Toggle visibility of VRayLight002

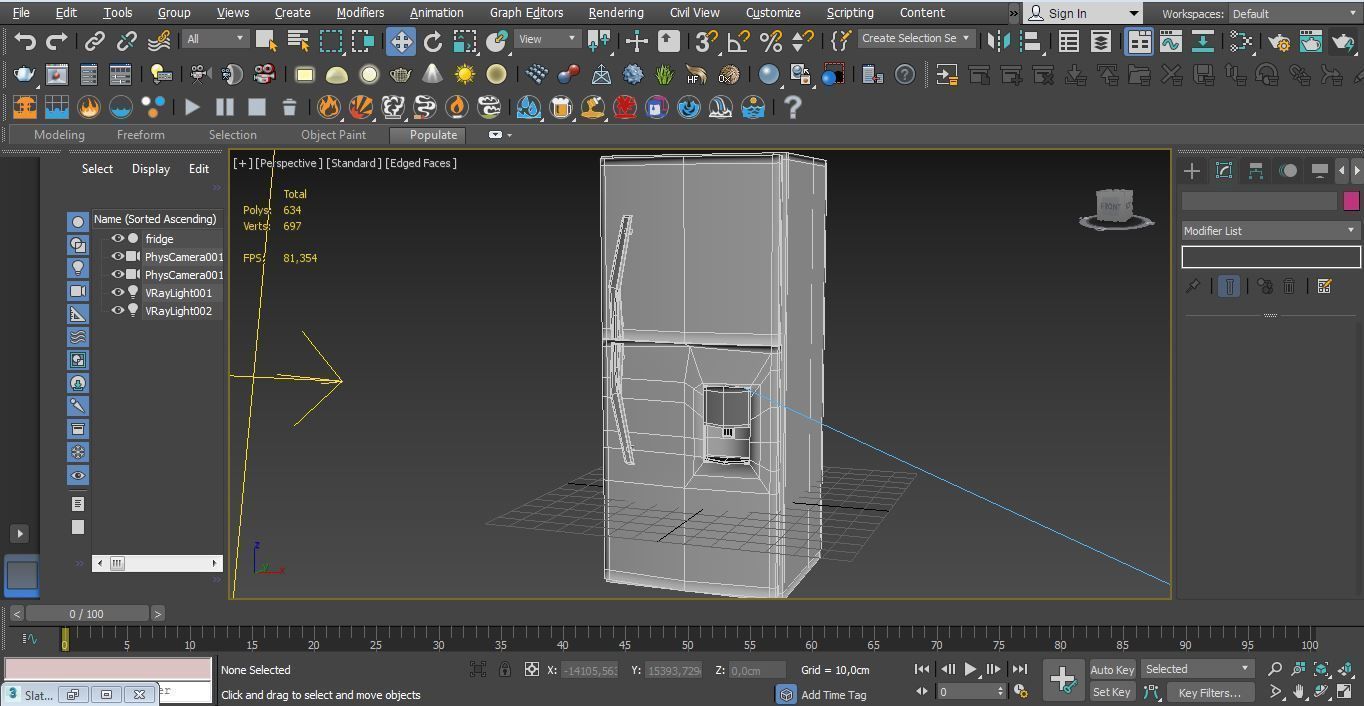tap(118, 311)
